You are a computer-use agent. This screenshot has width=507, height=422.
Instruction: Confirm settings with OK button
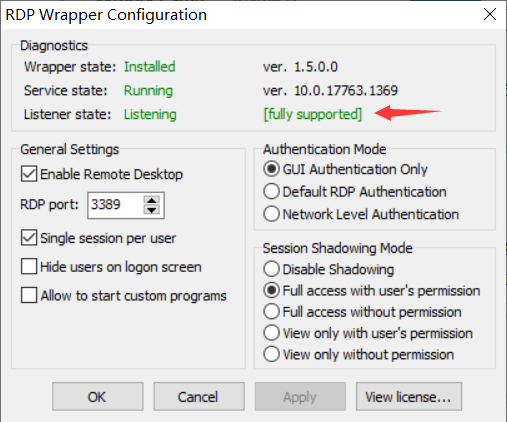click(98, 396)
